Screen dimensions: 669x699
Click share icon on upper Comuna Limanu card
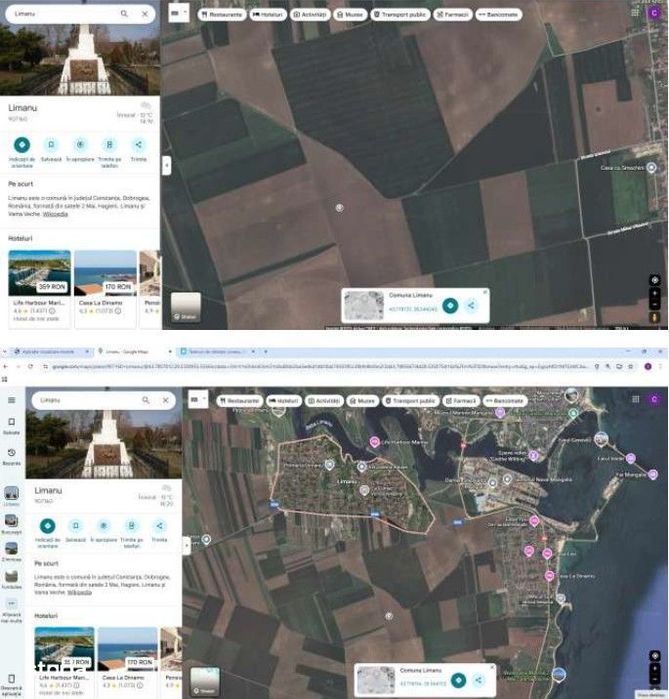pos(471,305)
